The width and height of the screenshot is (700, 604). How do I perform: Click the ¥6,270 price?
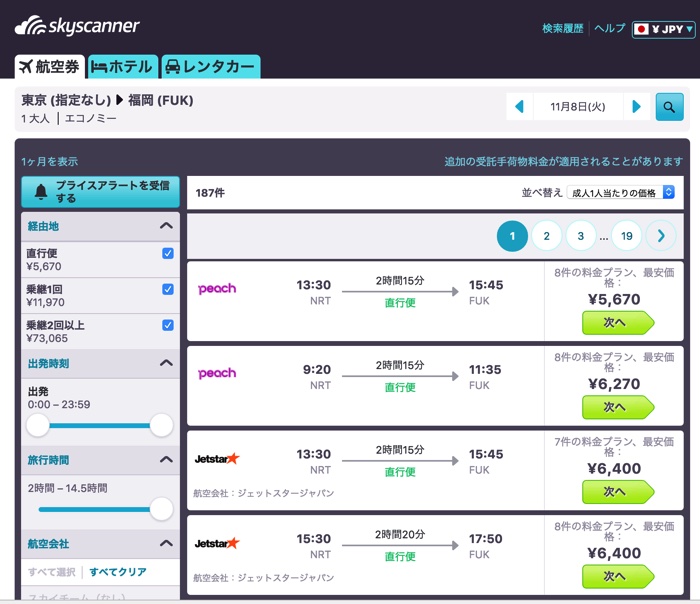click(x=614, y=384)
